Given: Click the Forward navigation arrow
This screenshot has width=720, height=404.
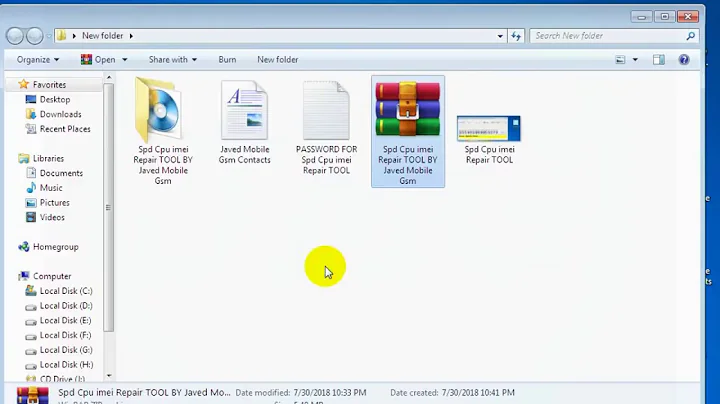Looking at the screenshot, I should (34, 36).
